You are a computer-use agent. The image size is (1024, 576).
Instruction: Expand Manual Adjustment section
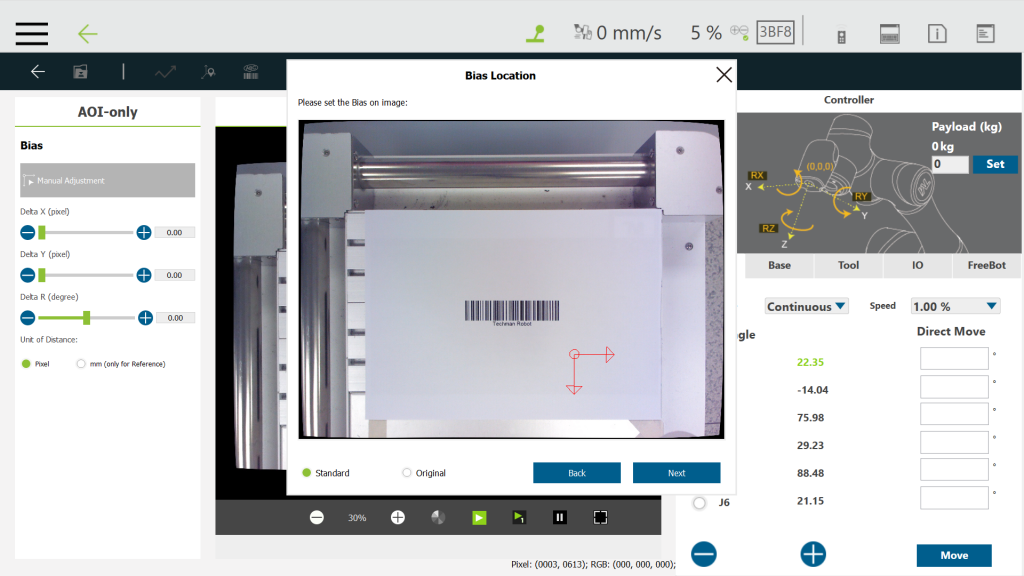(107, 180)
